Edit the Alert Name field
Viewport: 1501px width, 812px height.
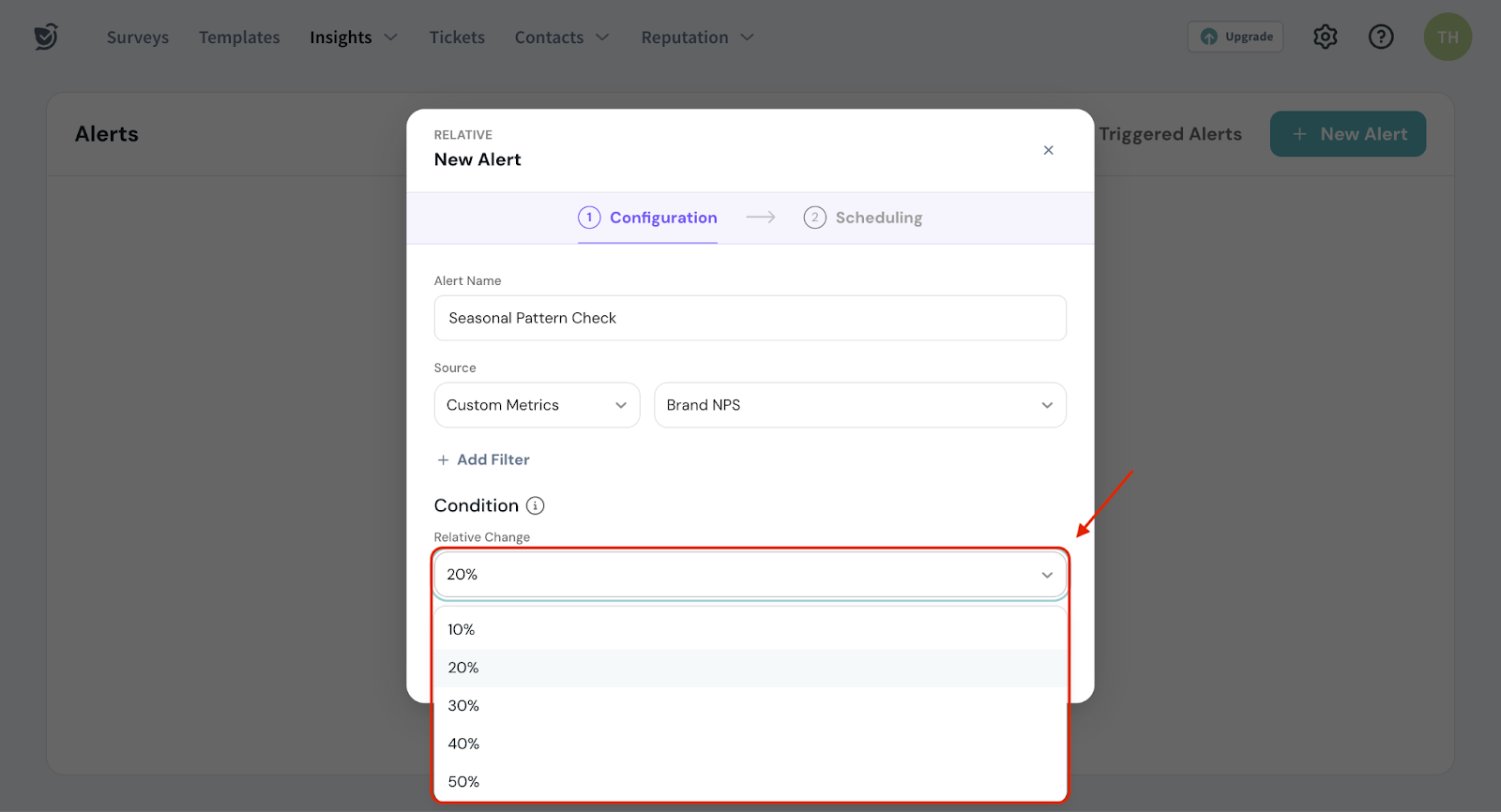[750, 318]
